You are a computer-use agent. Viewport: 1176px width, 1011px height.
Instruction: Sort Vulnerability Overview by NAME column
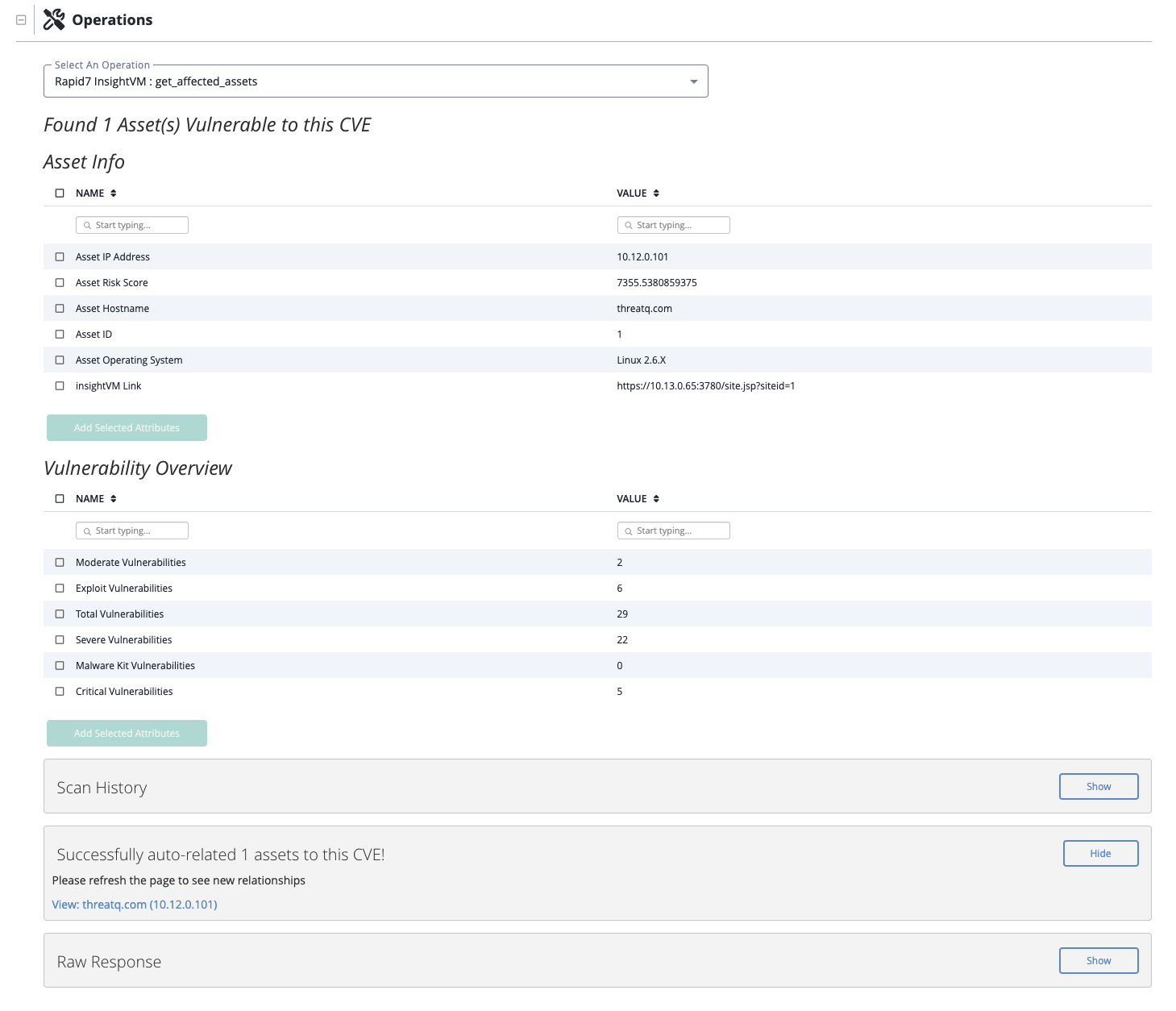click(96, 499)
